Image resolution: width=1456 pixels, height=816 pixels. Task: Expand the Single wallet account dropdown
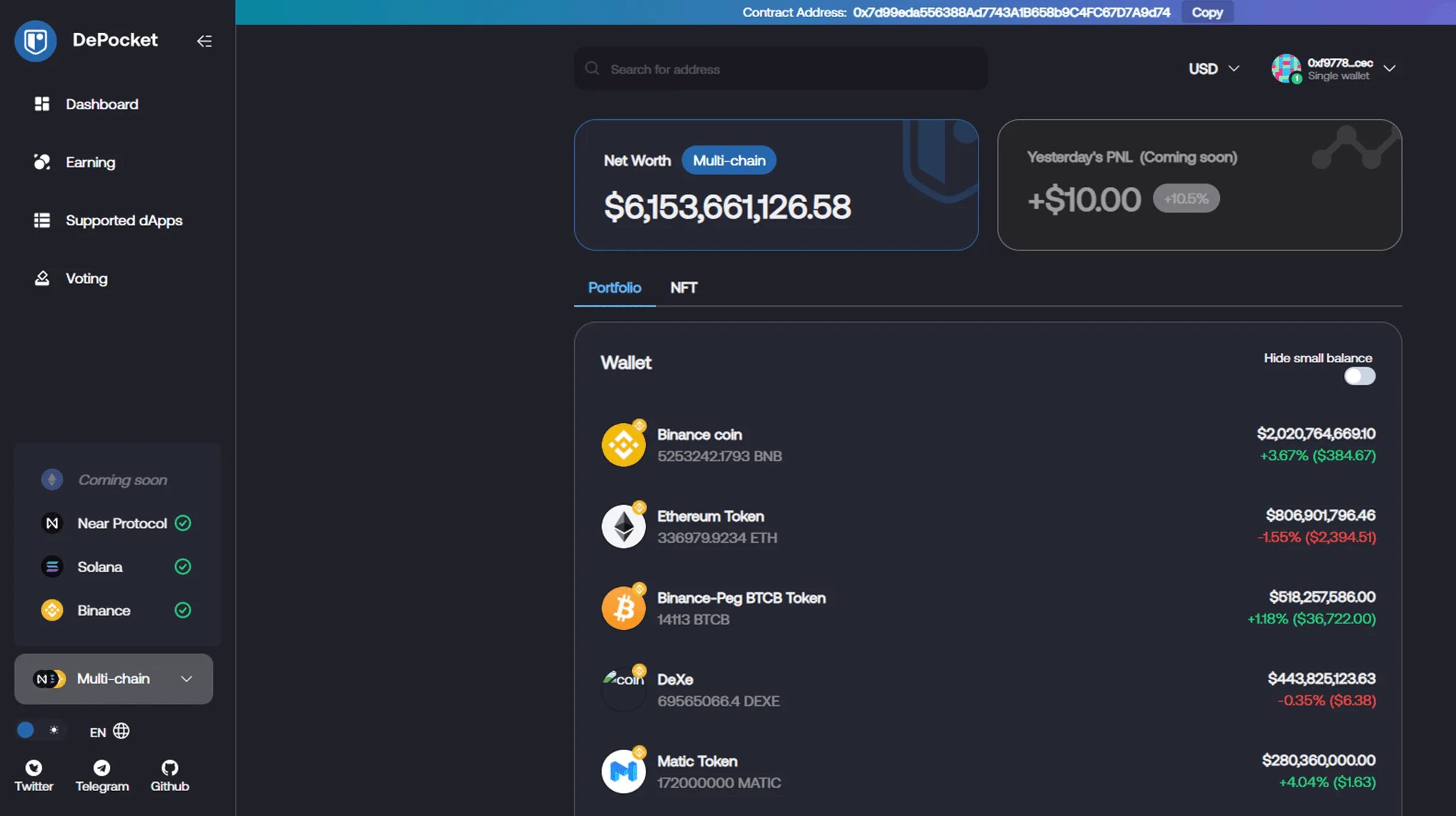(x=1389, y=69)
